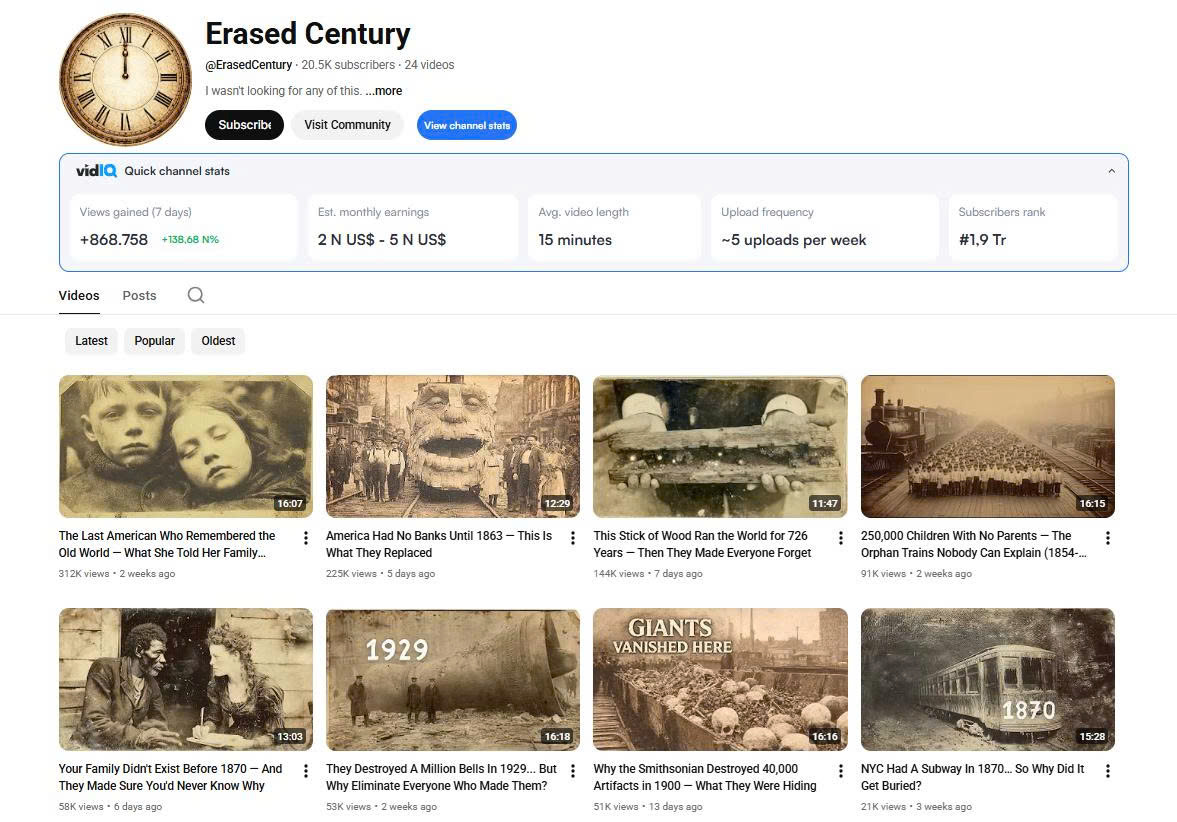Click the channel search magnifier icon
This screenshot has height=822, width=1177.
click(x=196, y=295)
